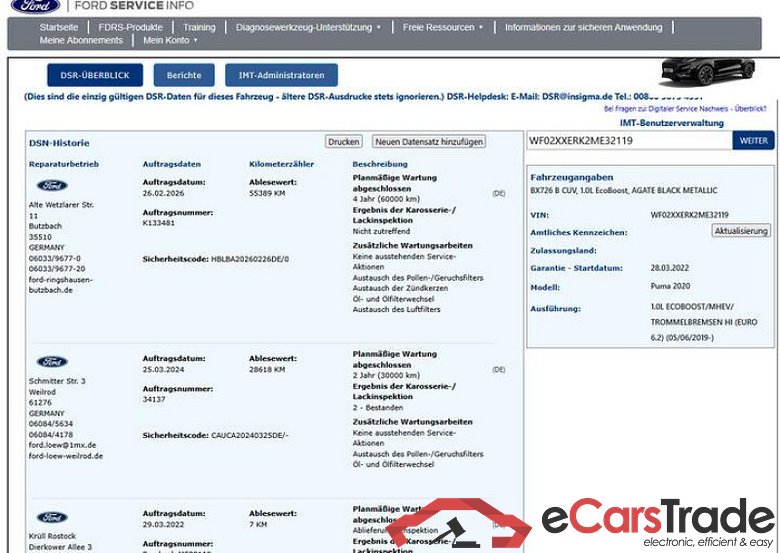Open ford-ringshausen-butzbach.de website link
The width and height of the screenshot is (780, 553).
point(61,285)
